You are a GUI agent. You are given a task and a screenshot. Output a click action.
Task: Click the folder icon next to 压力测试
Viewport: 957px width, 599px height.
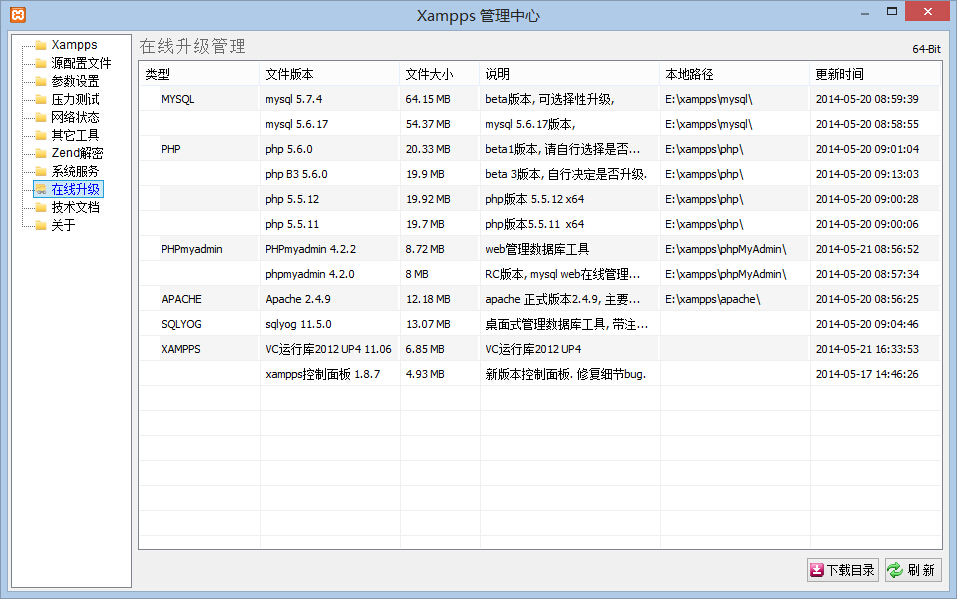pyautogui.click(x=41, y=99)
